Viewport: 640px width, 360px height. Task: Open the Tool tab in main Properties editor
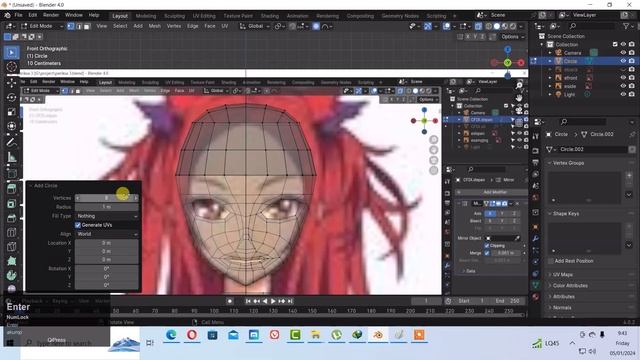tap(536, 136)
